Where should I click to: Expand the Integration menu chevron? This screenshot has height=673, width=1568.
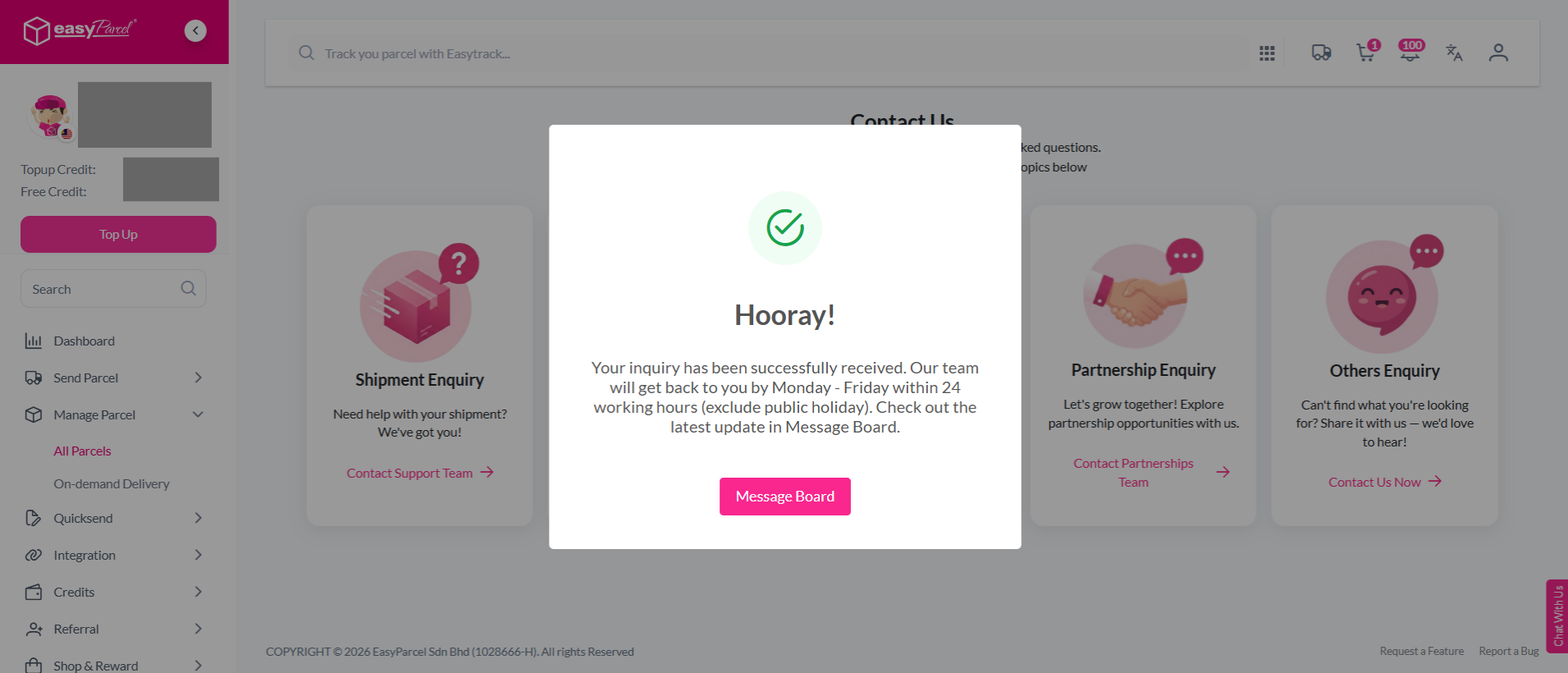[198, 555]
